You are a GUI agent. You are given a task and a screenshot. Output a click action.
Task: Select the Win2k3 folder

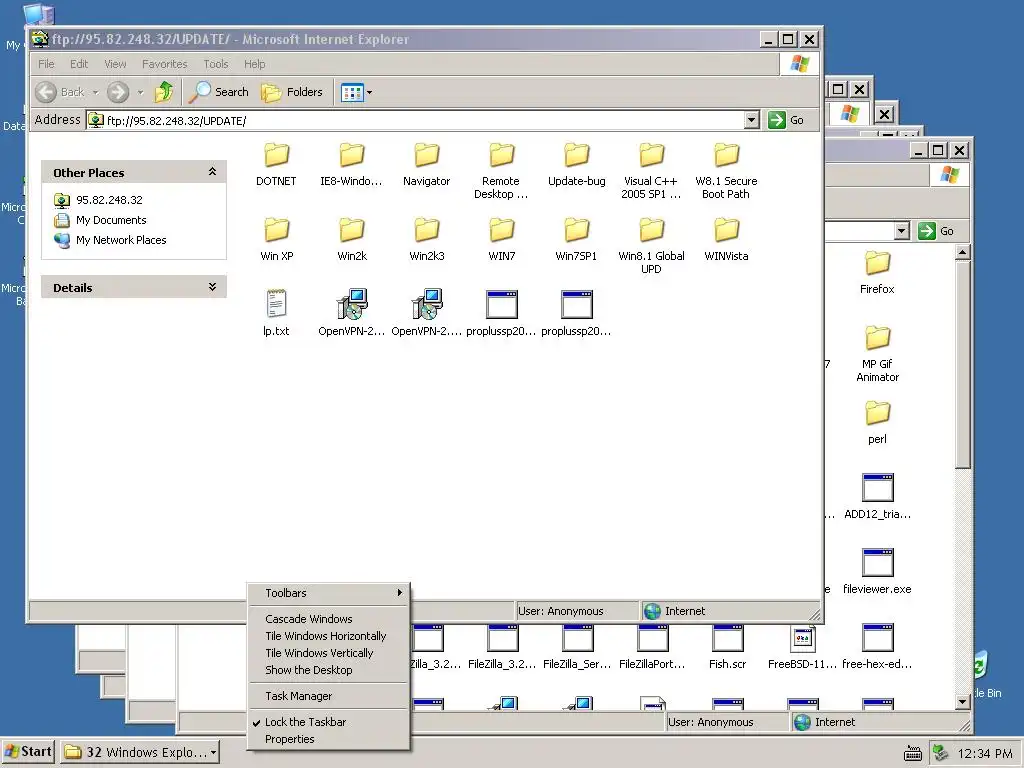[426, 239]
